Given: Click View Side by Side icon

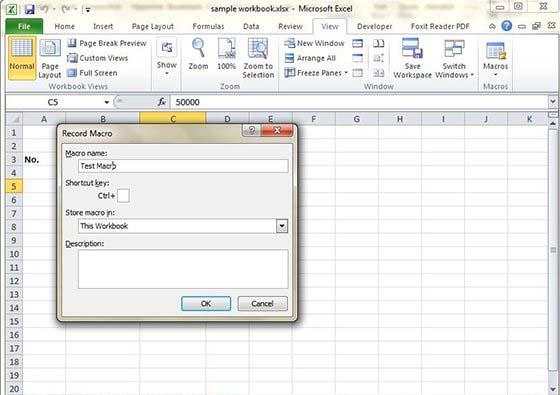Looking at the screenshot, I should click(379, 43).
